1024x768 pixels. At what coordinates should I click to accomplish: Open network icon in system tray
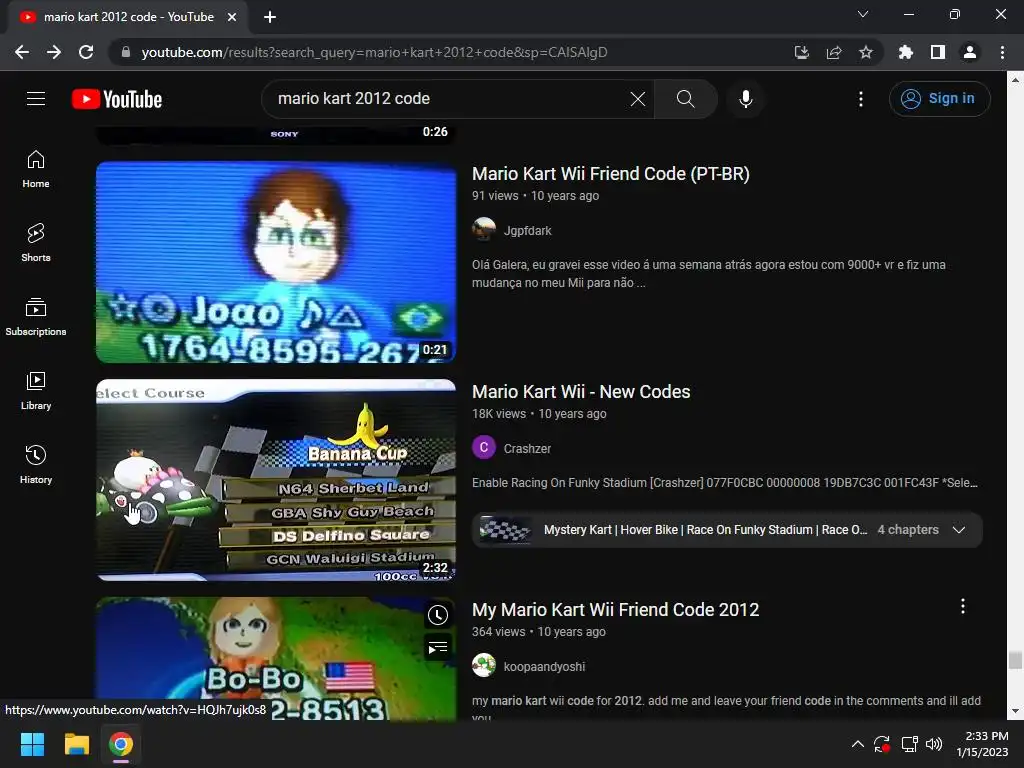[x=909, y=744]
